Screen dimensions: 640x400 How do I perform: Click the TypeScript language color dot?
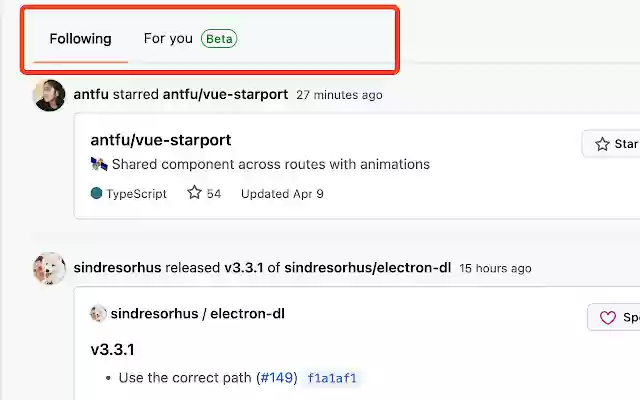pyautogui.click(x=96, y=194)
